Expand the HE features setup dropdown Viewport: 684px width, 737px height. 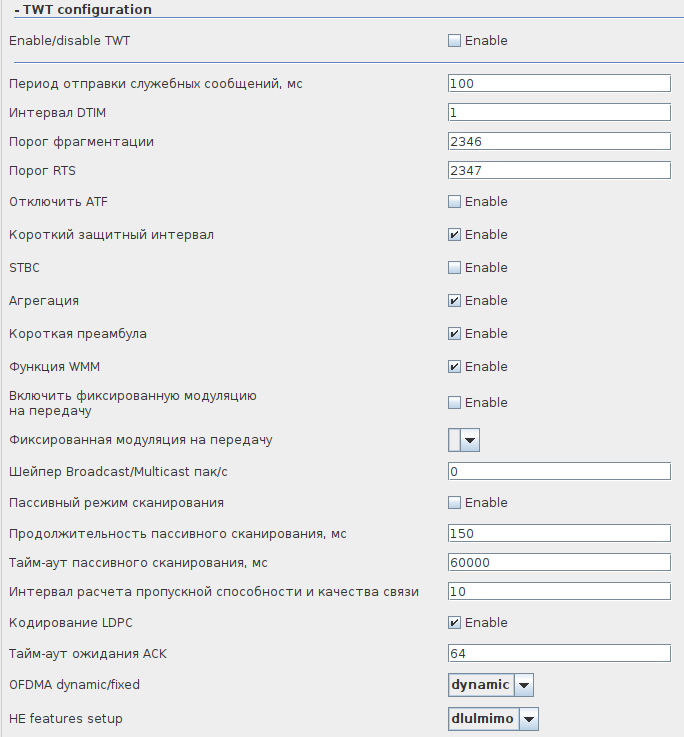pyautogui.click(x=529, y=719)
